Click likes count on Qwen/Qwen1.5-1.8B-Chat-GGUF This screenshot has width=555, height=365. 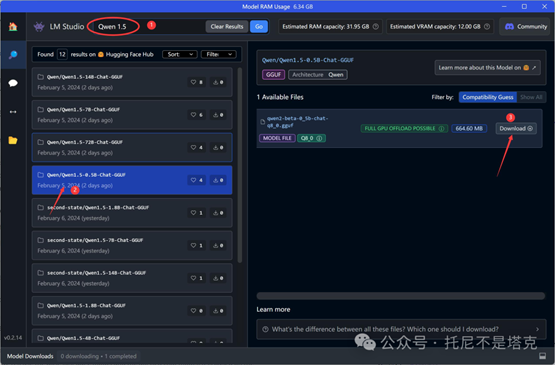197,311
